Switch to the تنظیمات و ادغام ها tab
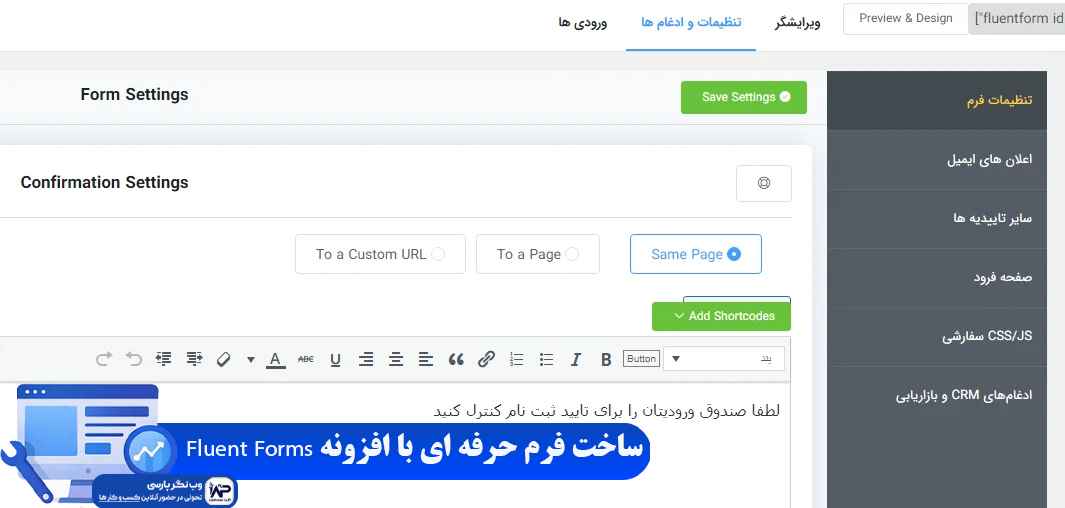 (x=691, y=22)
